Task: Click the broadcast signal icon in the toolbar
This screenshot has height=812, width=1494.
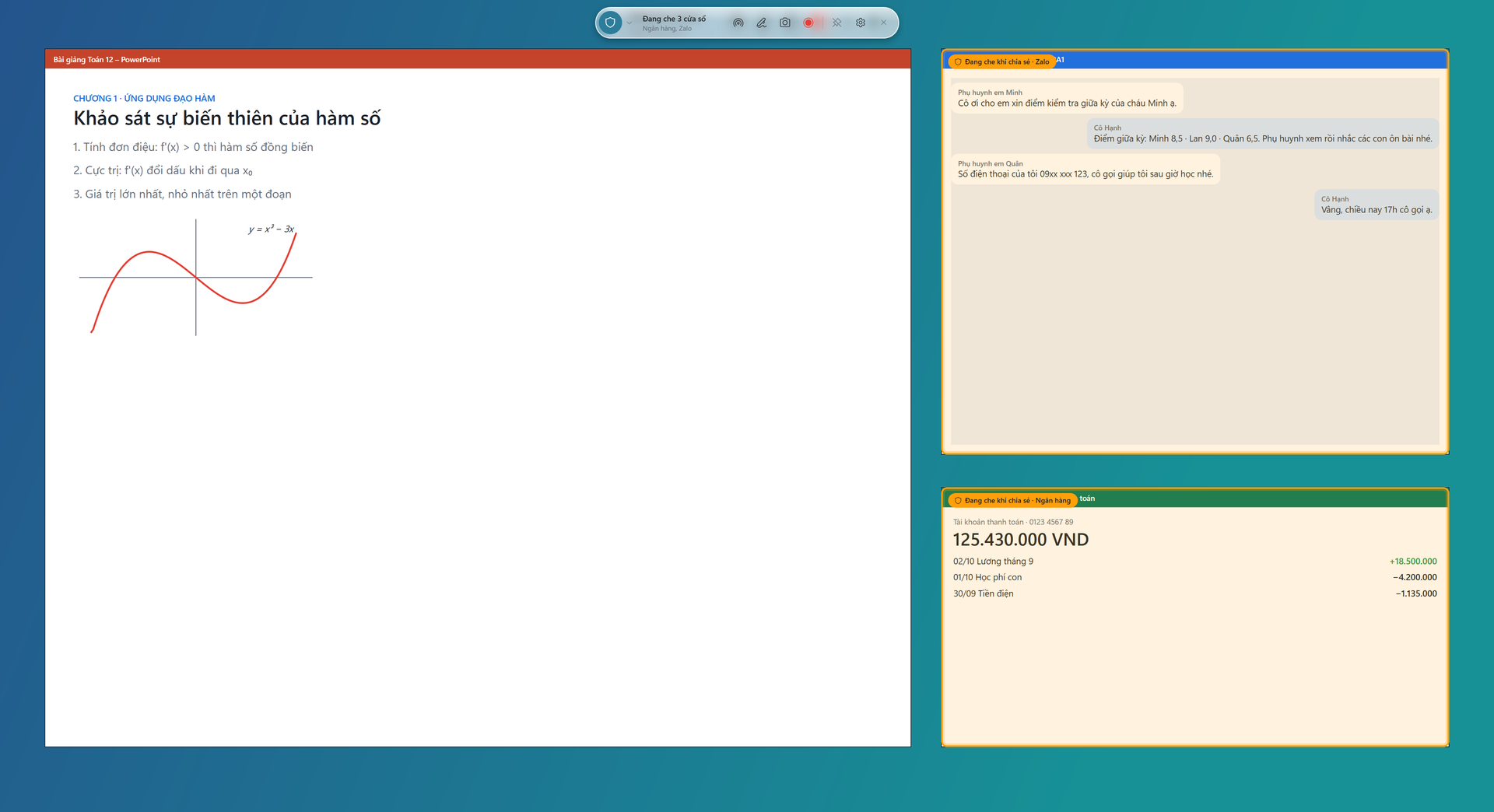Action: [738, 23]
